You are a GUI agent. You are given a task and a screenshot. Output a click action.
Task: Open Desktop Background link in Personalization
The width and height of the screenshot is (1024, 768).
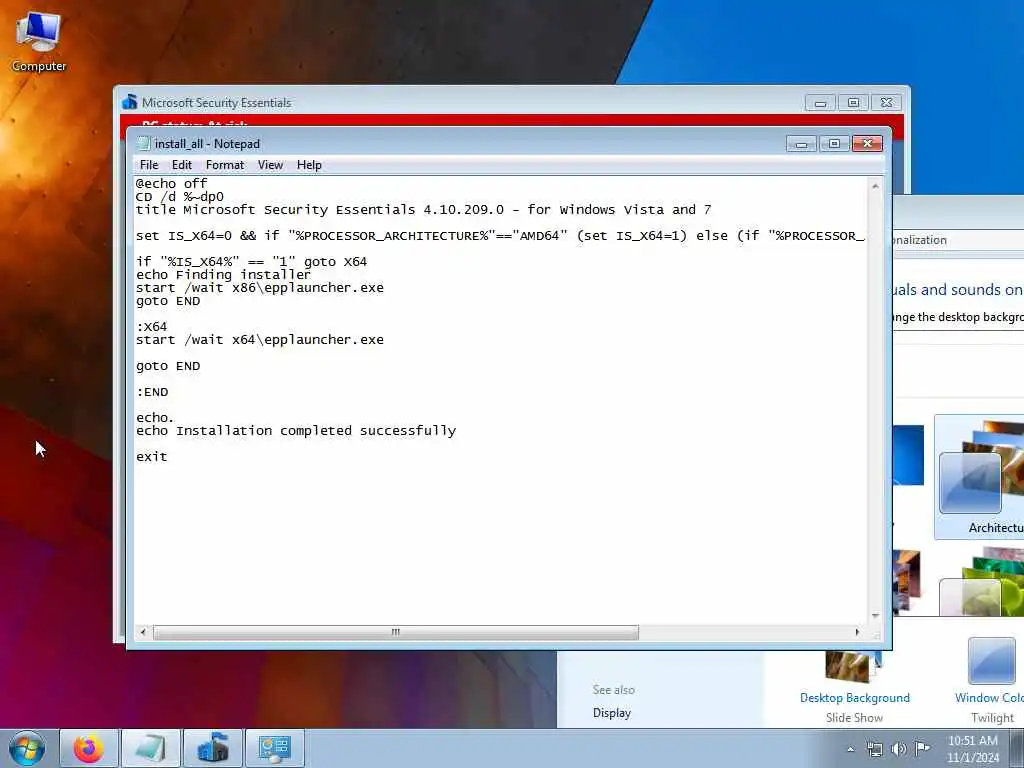pos(854,697)
